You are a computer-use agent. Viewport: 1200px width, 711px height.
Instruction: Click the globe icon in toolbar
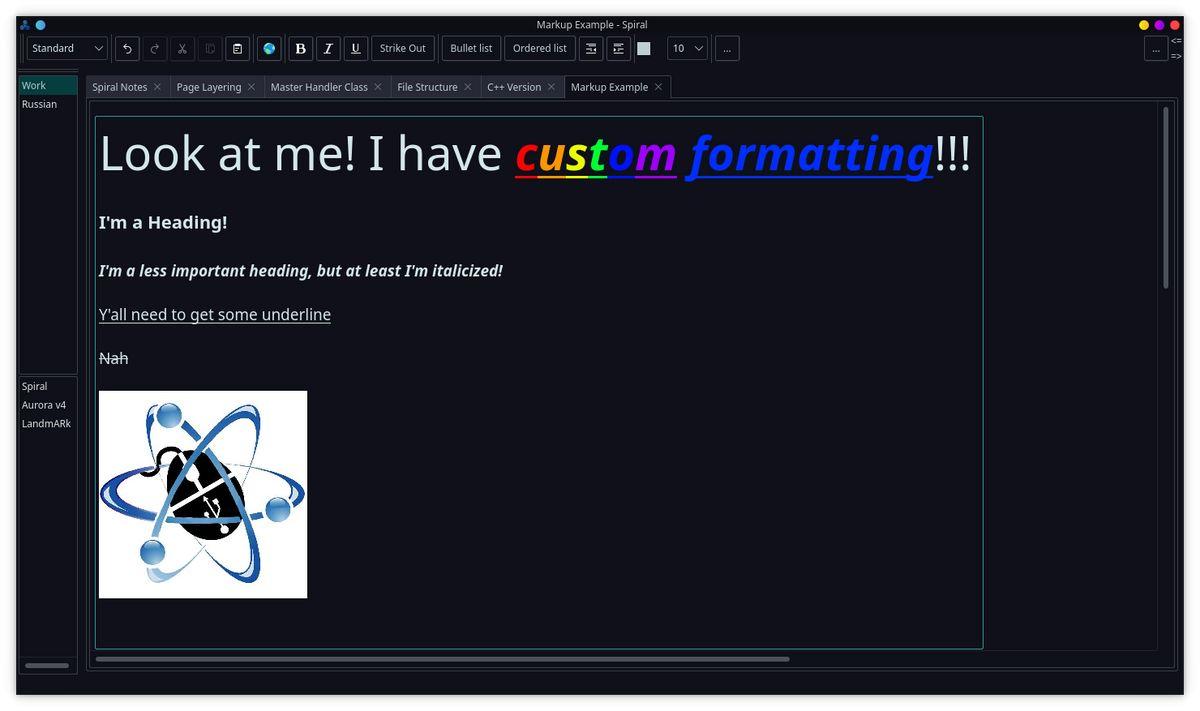(x=269, y=48)
